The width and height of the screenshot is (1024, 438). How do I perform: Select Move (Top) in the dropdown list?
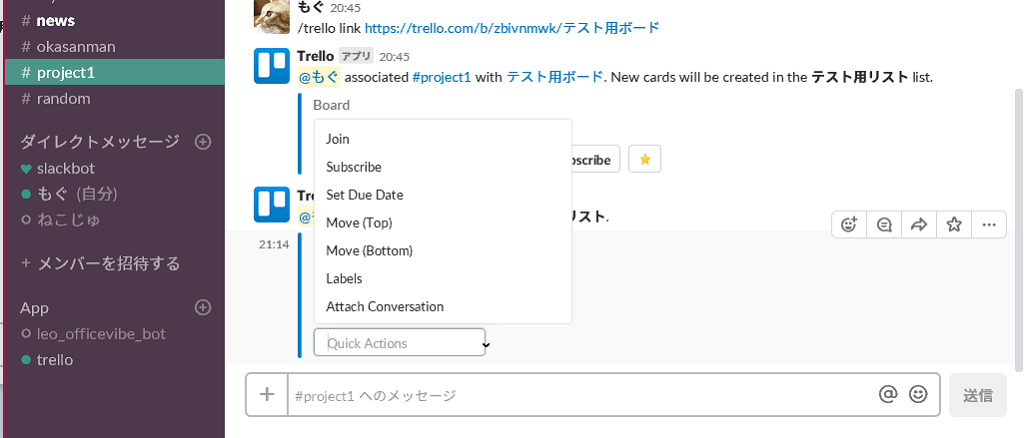pyautogui.click(x=359, y=223)
